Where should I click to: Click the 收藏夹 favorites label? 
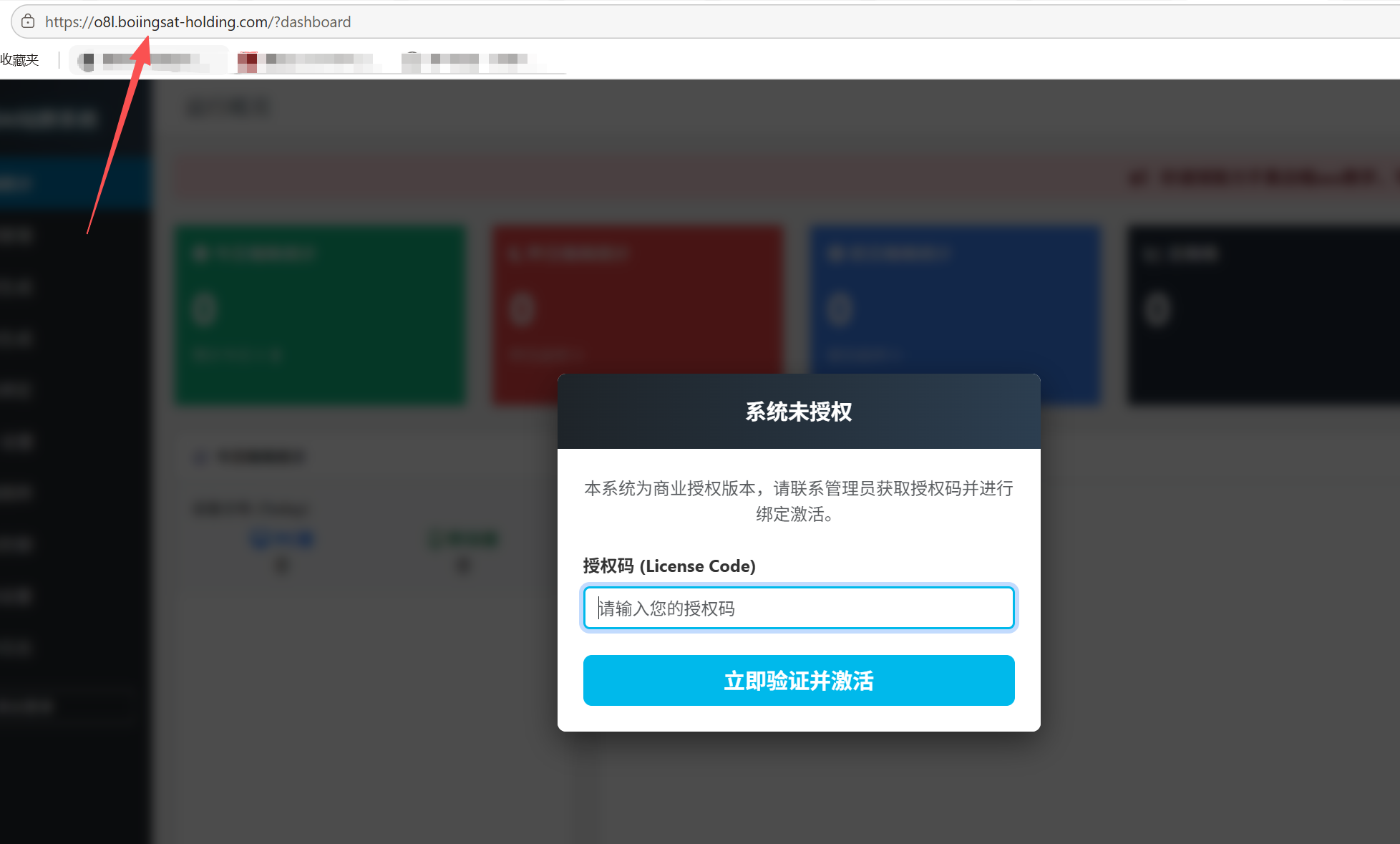click(20, 60)
